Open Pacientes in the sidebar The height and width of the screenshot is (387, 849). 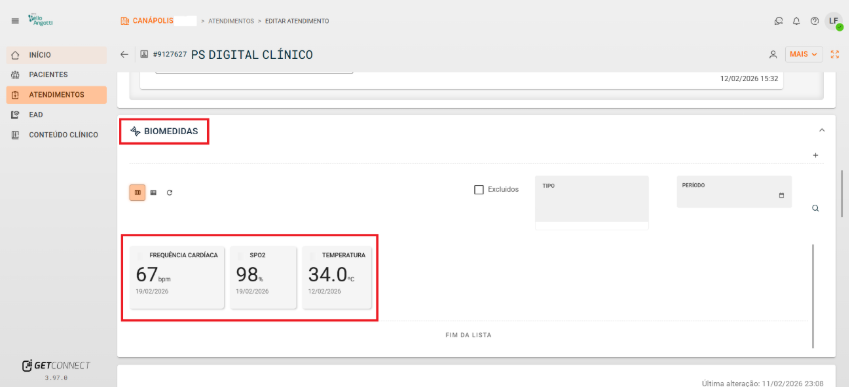point(56,75)
